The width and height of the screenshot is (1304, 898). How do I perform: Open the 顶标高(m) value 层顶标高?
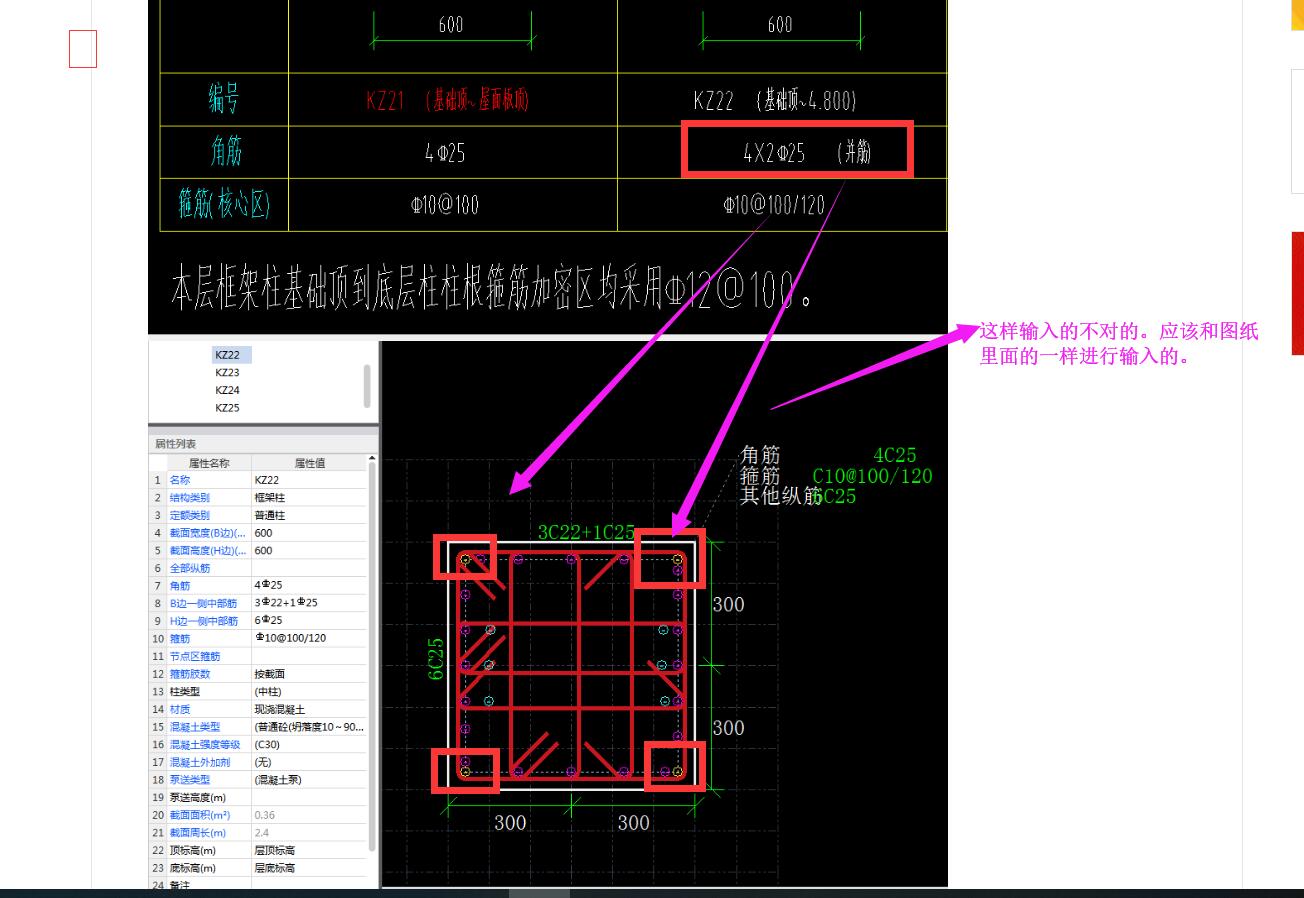tap(310, 851)
